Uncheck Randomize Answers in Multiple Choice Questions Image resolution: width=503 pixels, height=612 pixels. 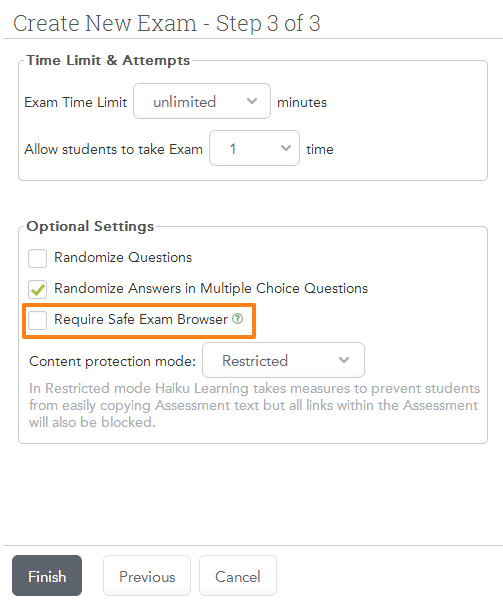pos(37,289)
